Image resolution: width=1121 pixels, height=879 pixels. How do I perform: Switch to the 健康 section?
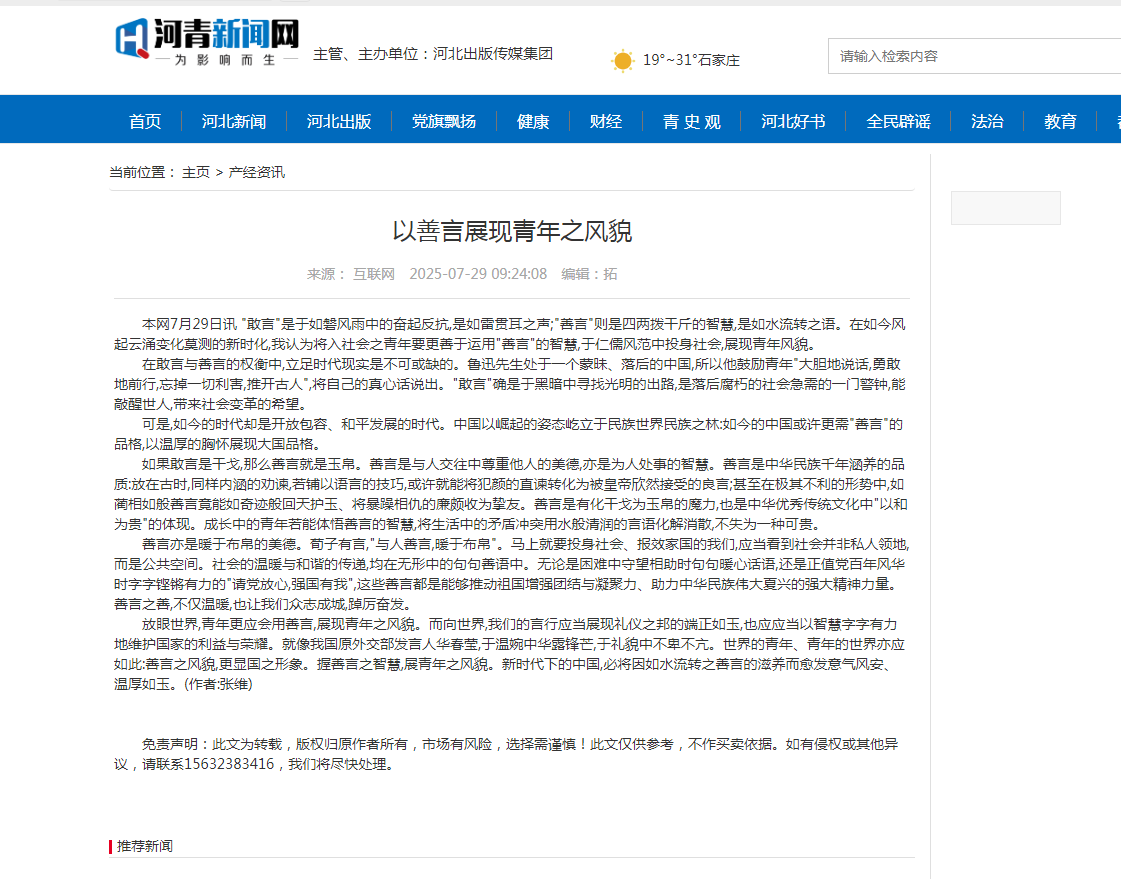coord(533,121)
